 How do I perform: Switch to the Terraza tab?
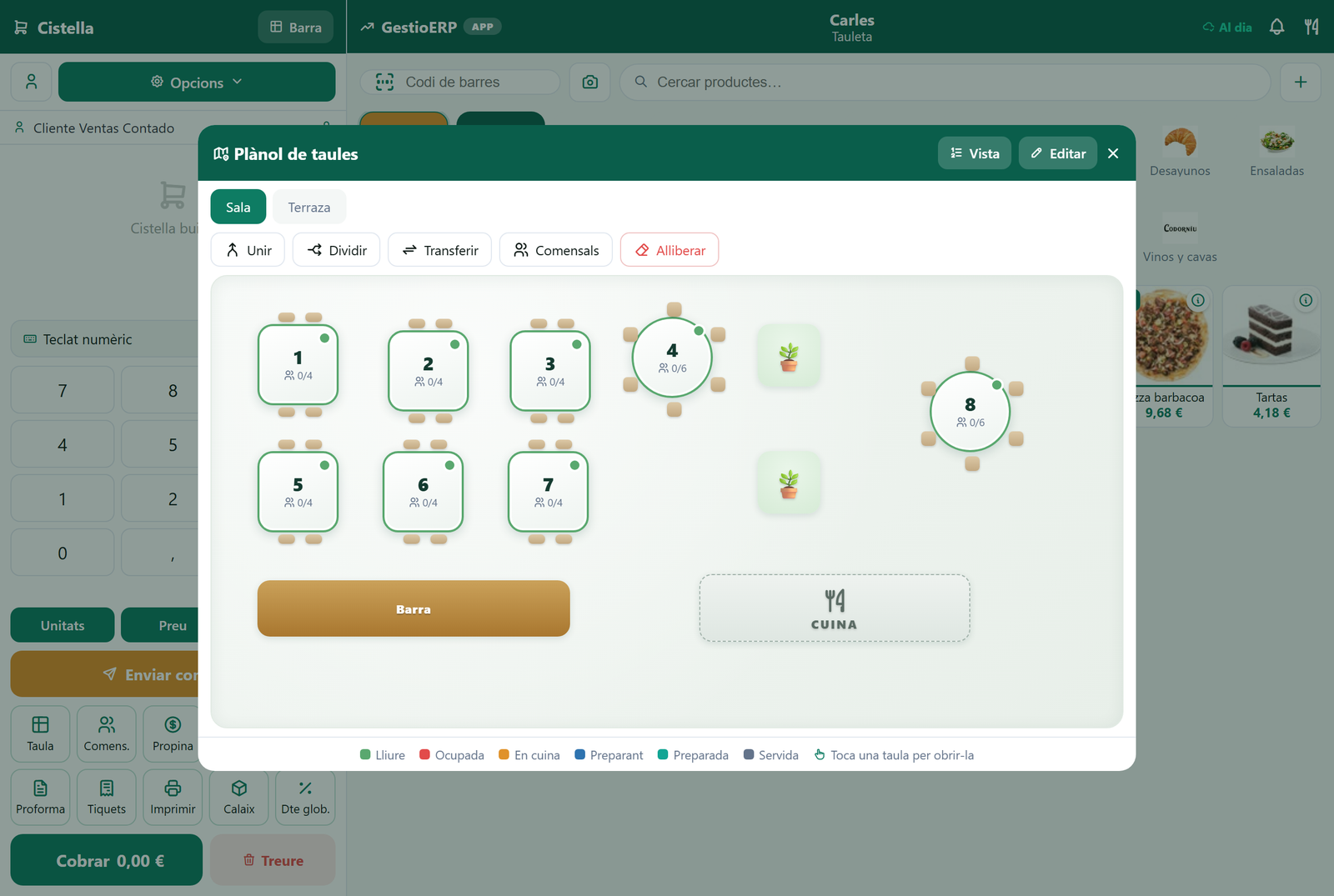(309, 207)
